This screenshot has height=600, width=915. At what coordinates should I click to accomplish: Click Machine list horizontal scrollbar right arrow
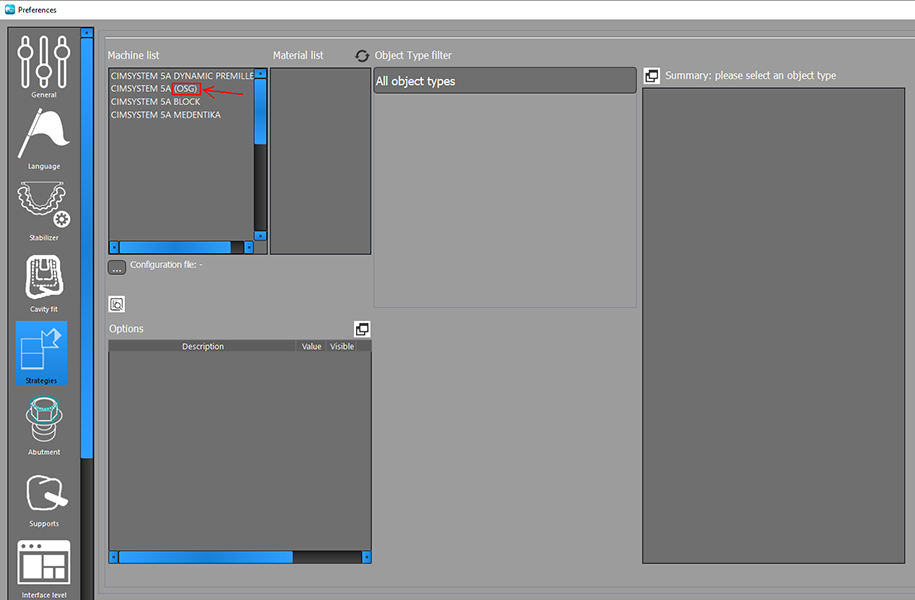[249, 247]
